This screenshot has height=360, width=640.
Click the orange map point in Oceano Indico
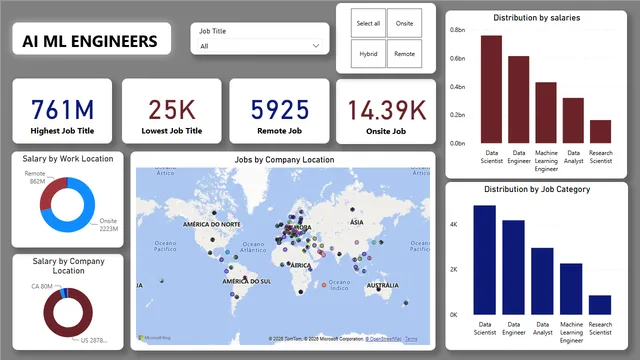click(324, 285)
